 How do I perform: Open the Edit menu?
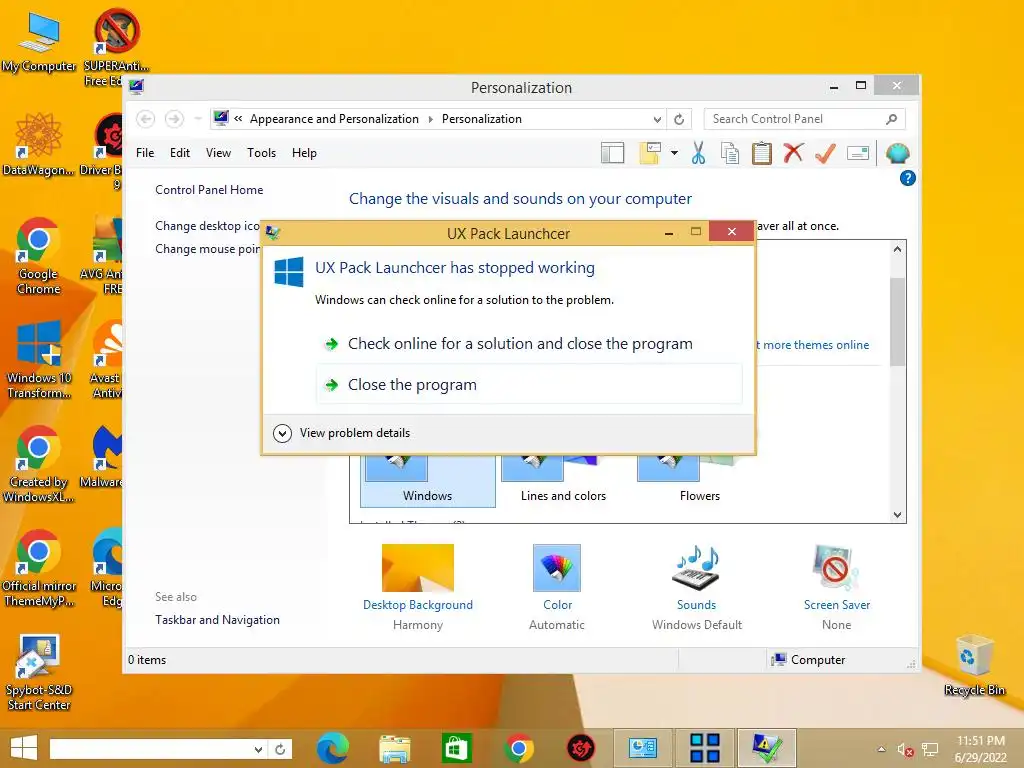[180, 153]
